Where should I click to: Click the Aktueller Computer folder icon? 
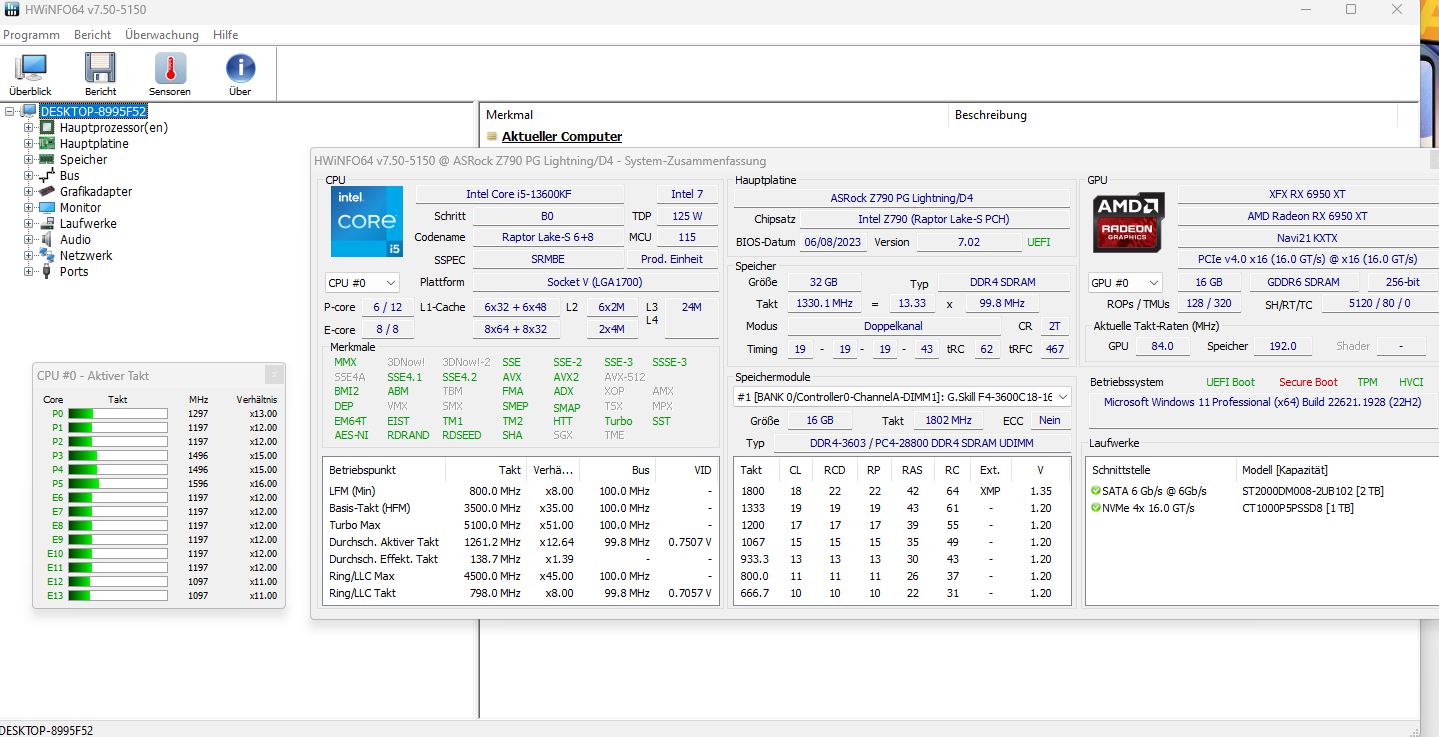[x=492, y=137]
